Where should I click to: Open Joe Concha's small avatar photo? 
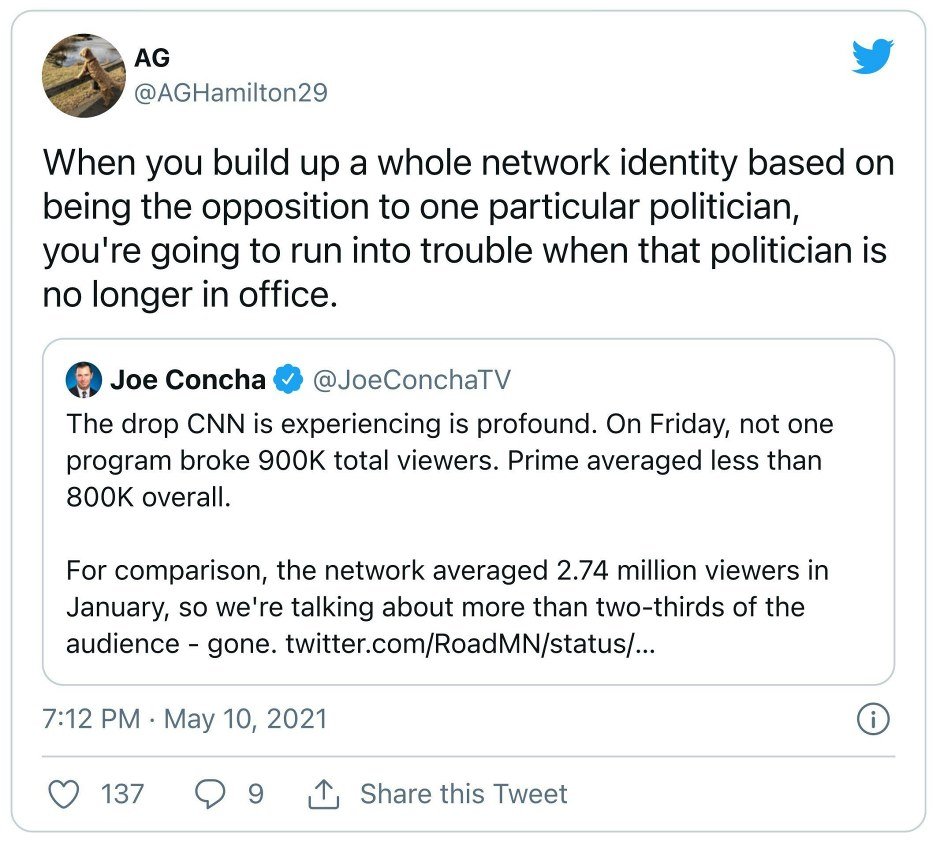tap(84, 379)
